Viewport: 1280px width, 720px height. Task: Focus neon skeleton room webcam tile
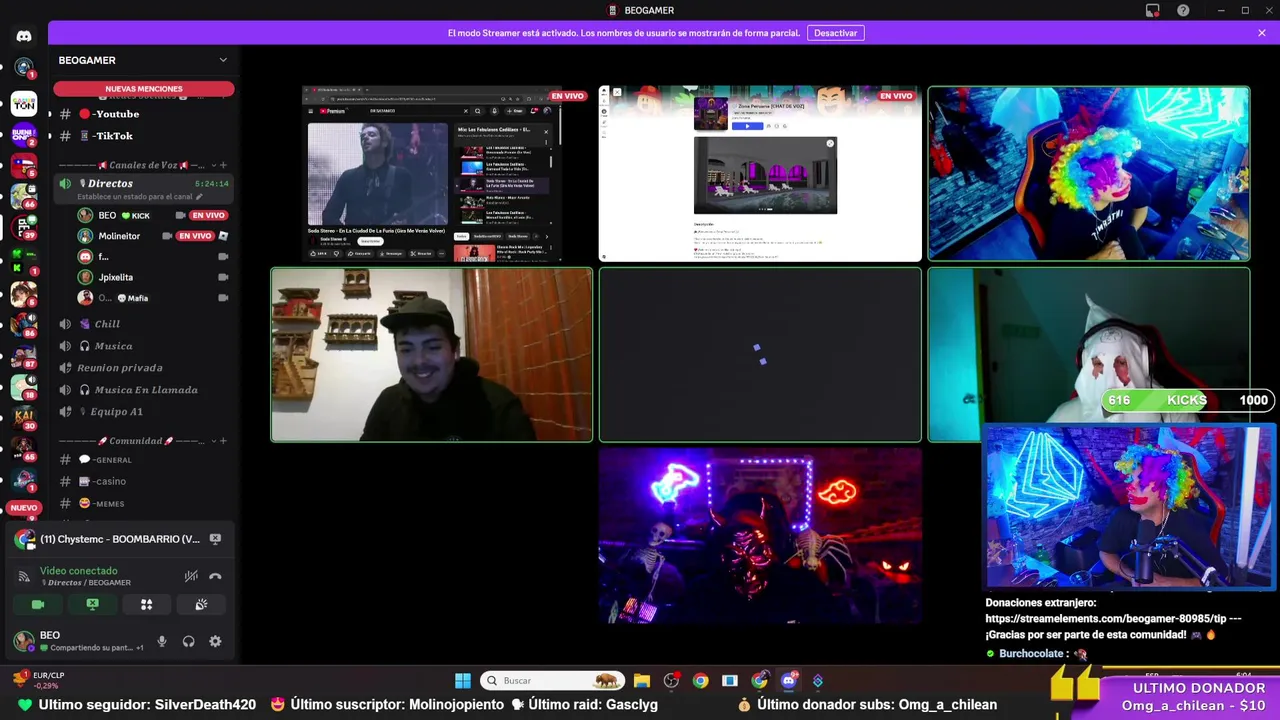(760, 536)
